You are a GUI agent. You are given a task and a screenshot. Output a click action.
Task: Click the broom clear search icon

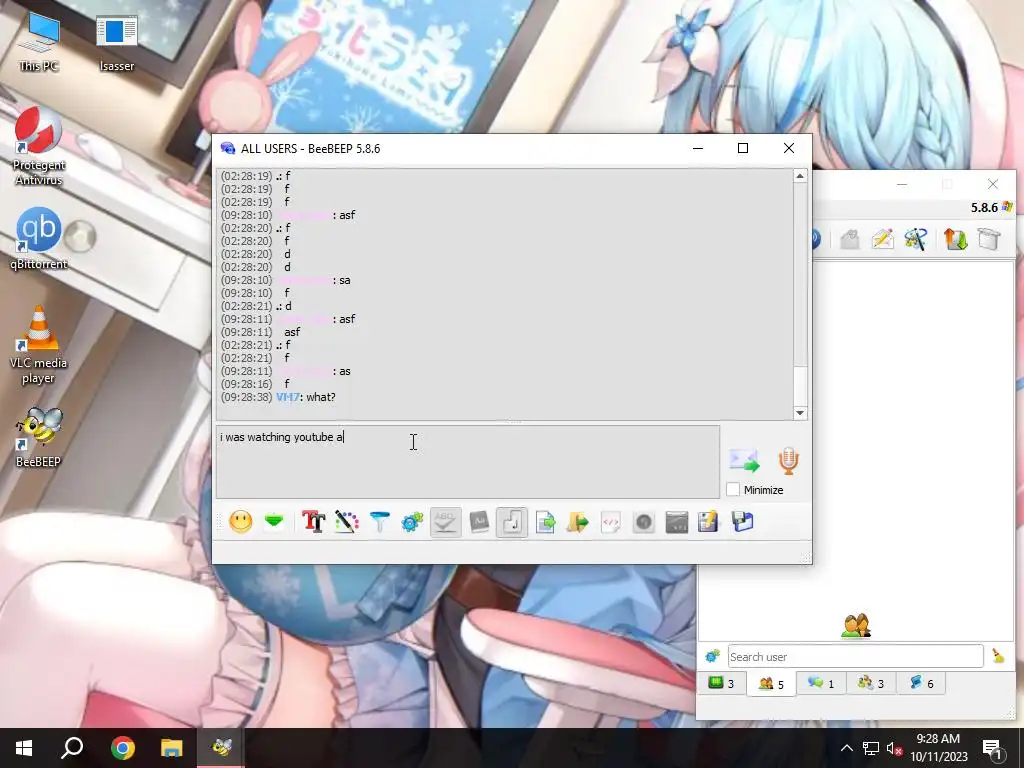click(x=999, y=656)
